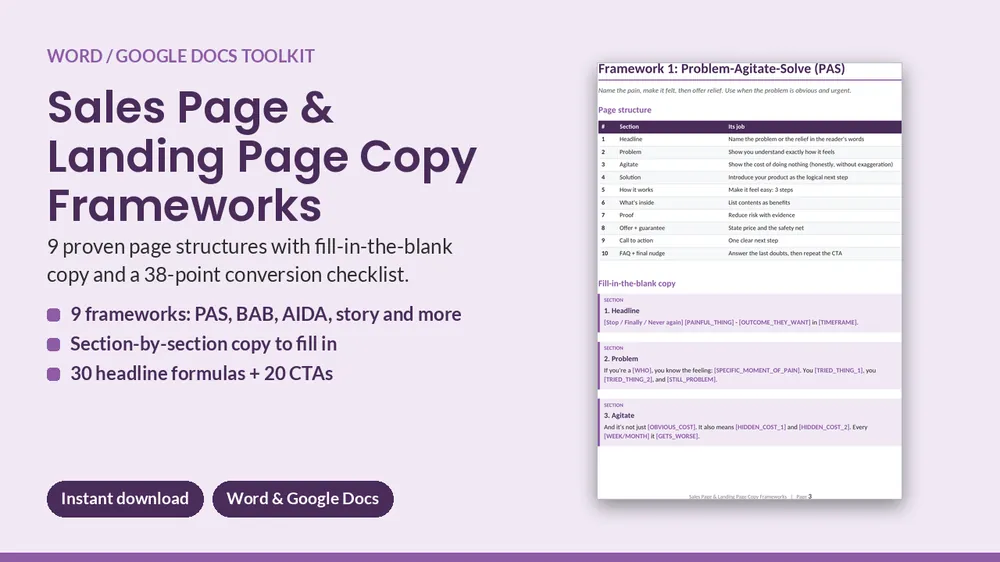Select the 'Headline' cell in table row 1
1000x562 pixels.
631,139
